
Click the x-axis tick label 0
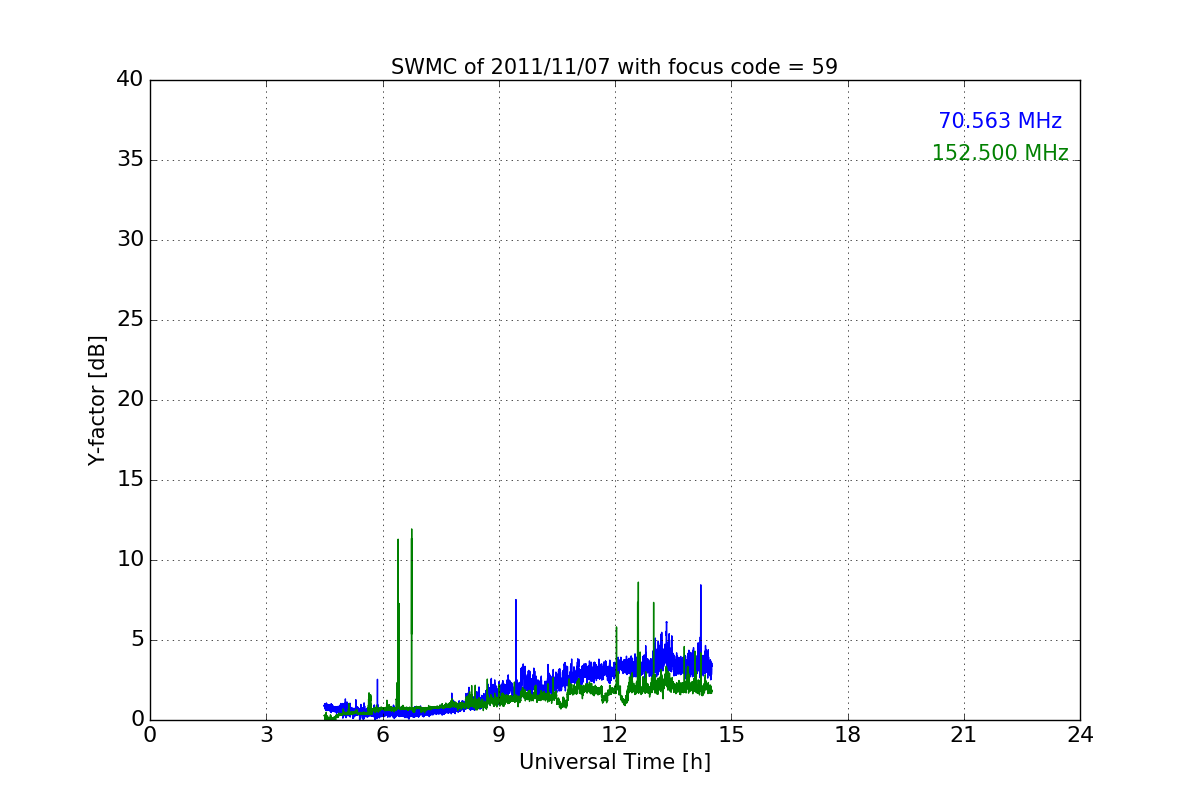pyautogui.click(x=150, y=735)
